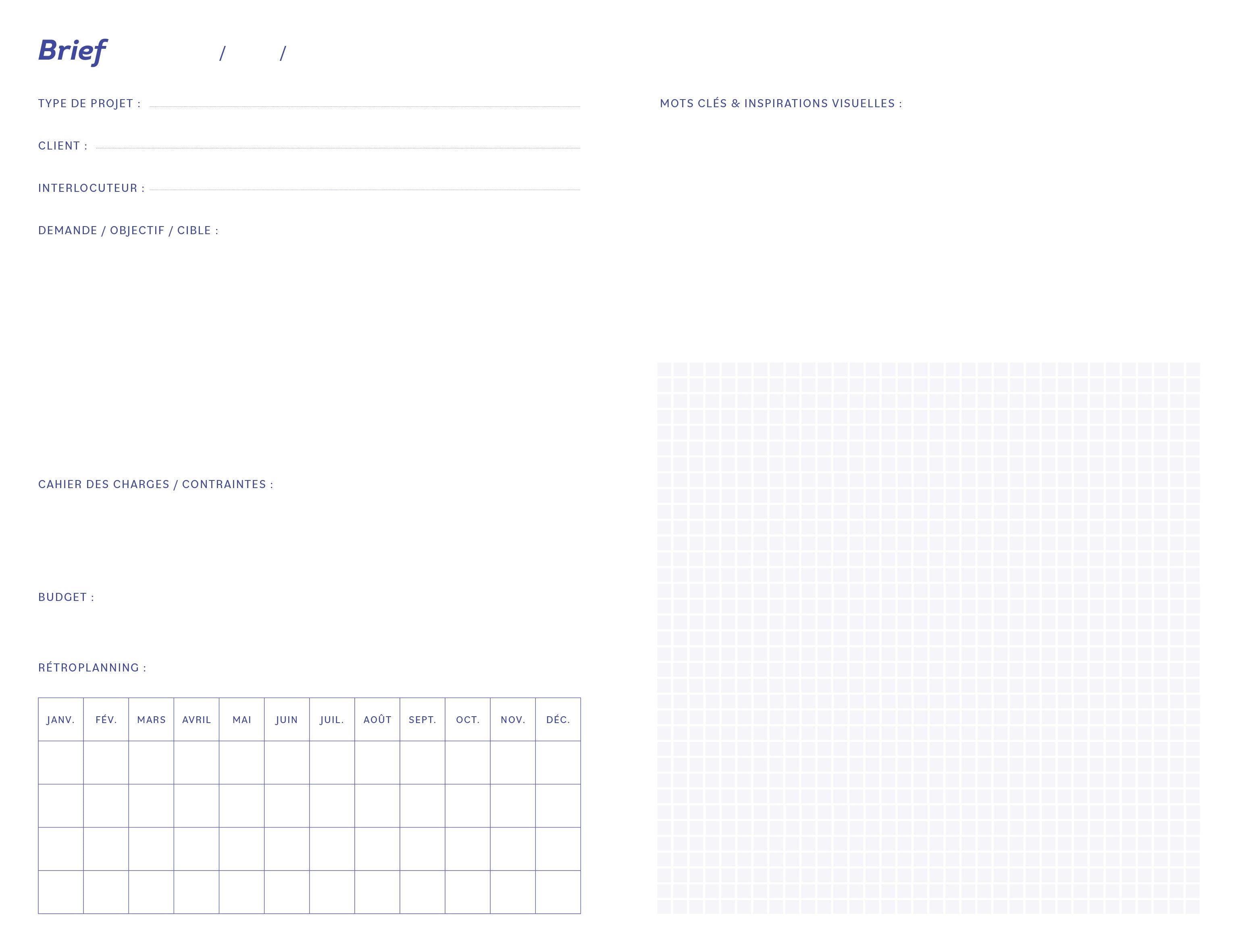Select the JUIN column header
Screen dimensions: 1238x952
287,720
